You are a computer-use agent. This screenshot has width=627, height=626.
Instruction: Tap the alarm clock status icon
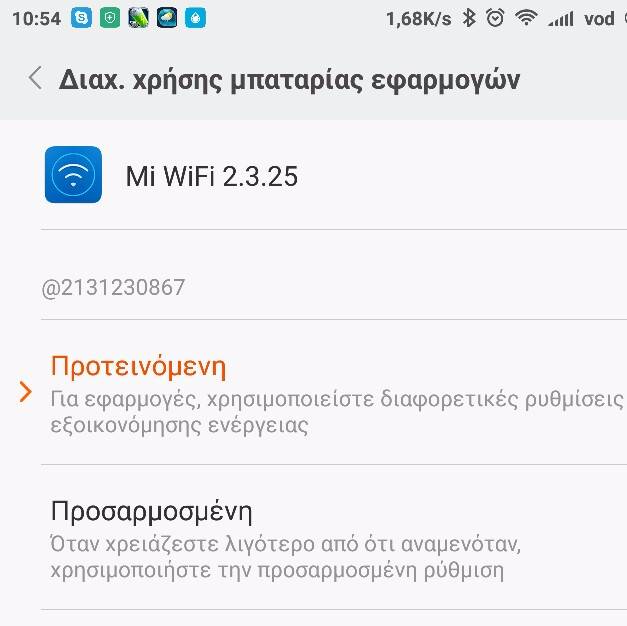[x=495, y=18]
